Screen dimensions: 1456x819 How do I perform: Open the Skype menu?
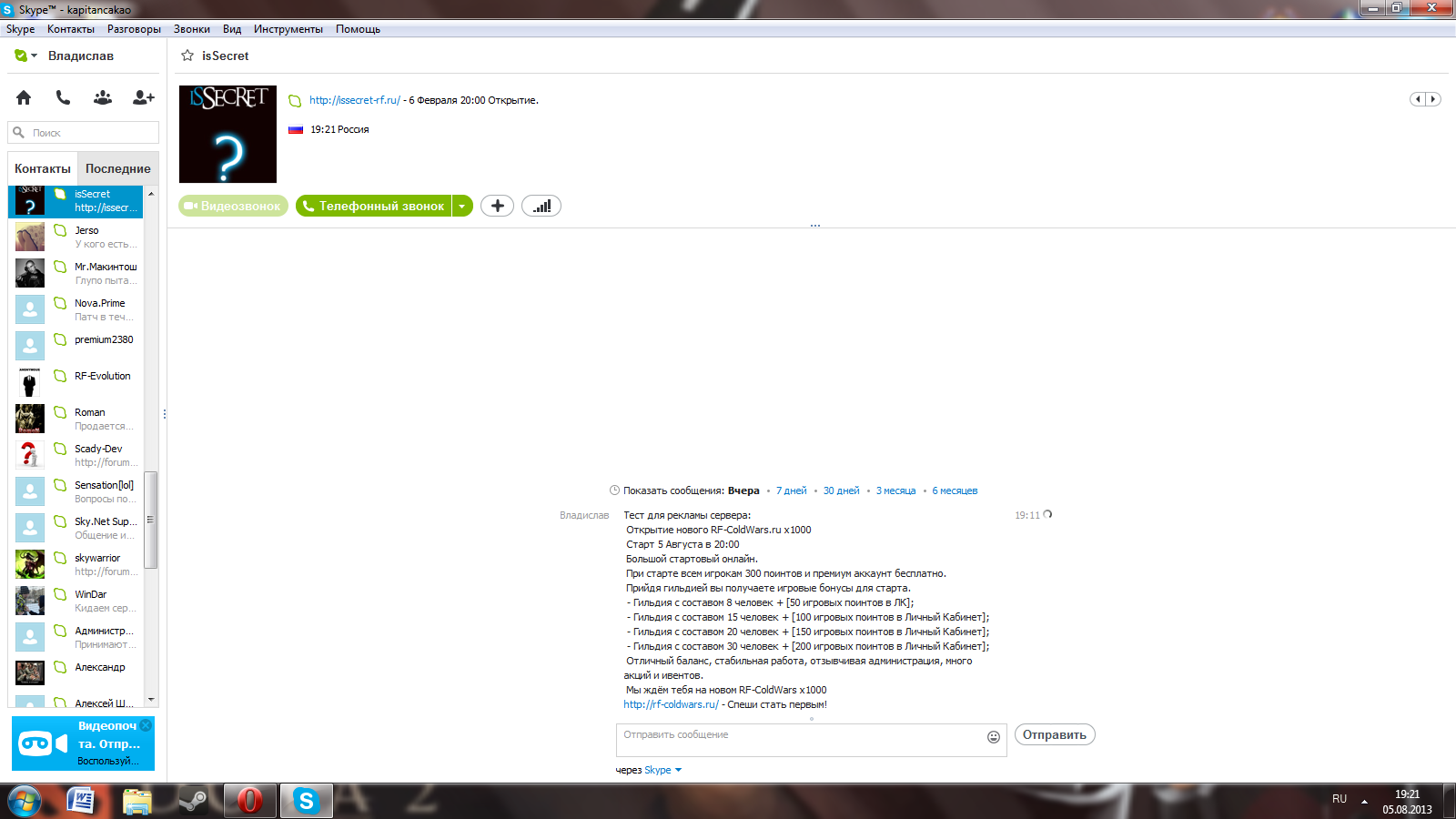tap(20, 29)
